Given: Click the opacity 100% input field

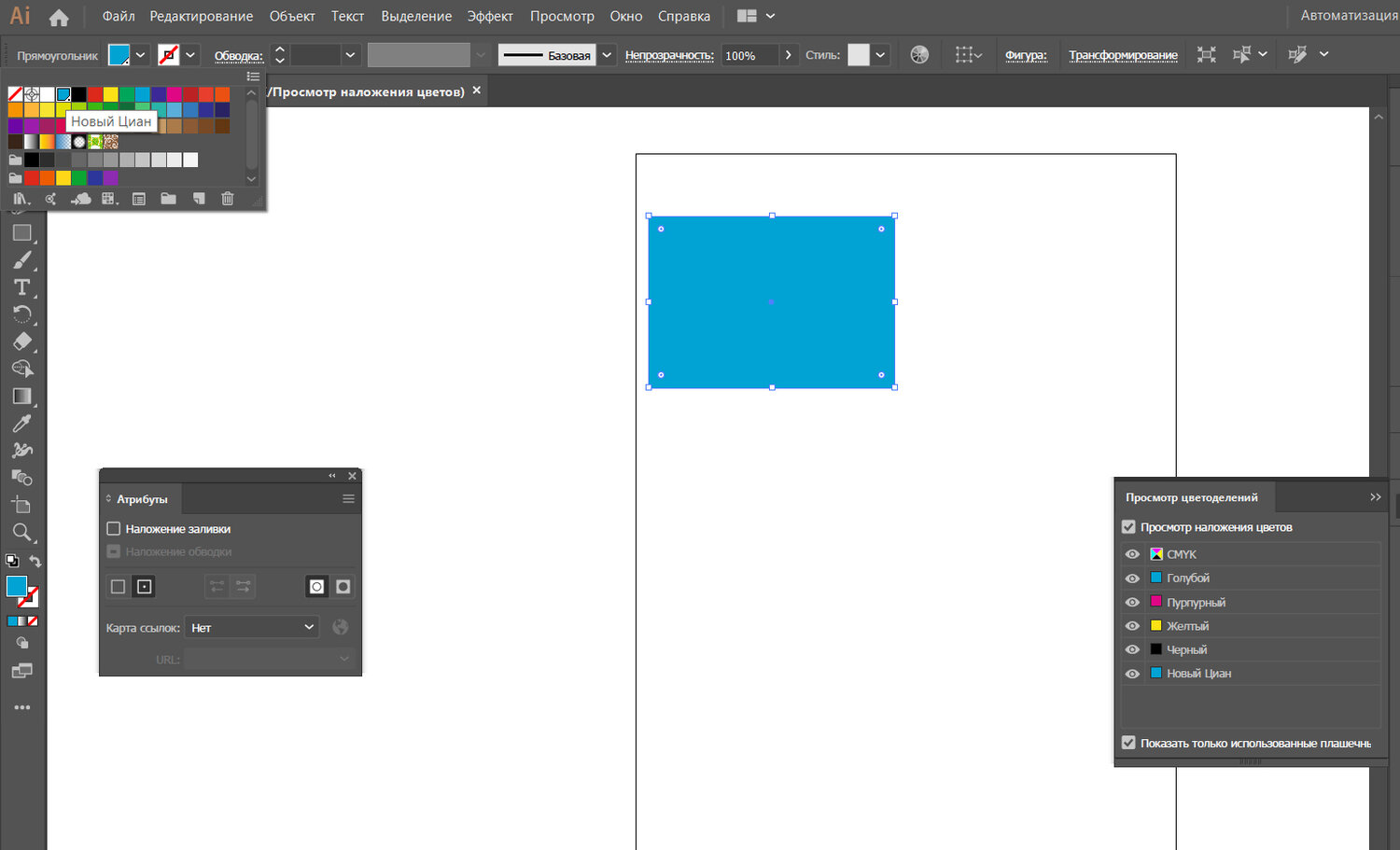Looking at the screenshot, I should 749,56.
